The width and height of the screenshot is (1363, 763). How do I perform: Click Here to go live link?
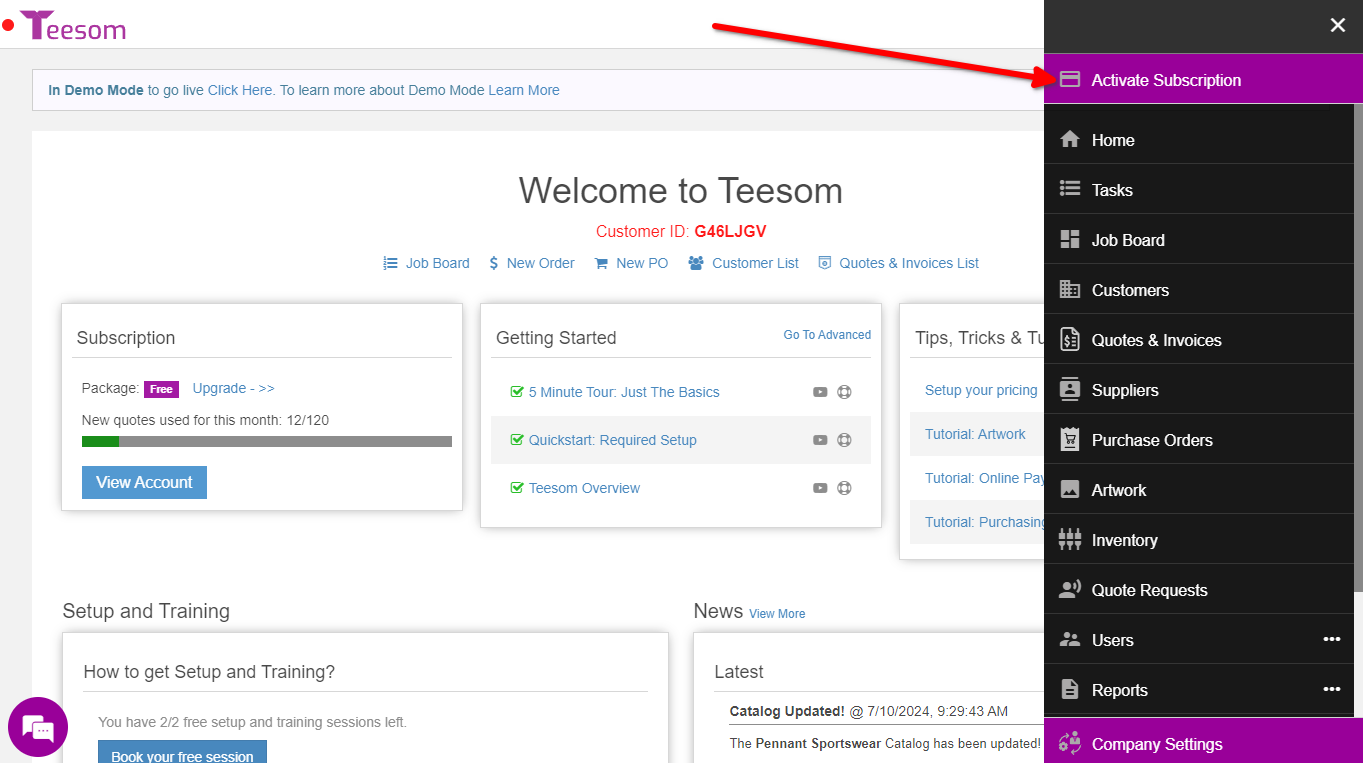(x=240, y=90)
